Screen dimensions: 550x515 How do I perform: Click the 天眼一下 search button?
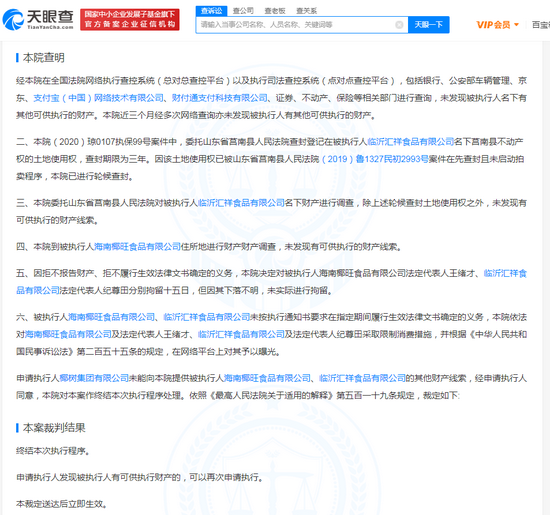pos(428,25)
